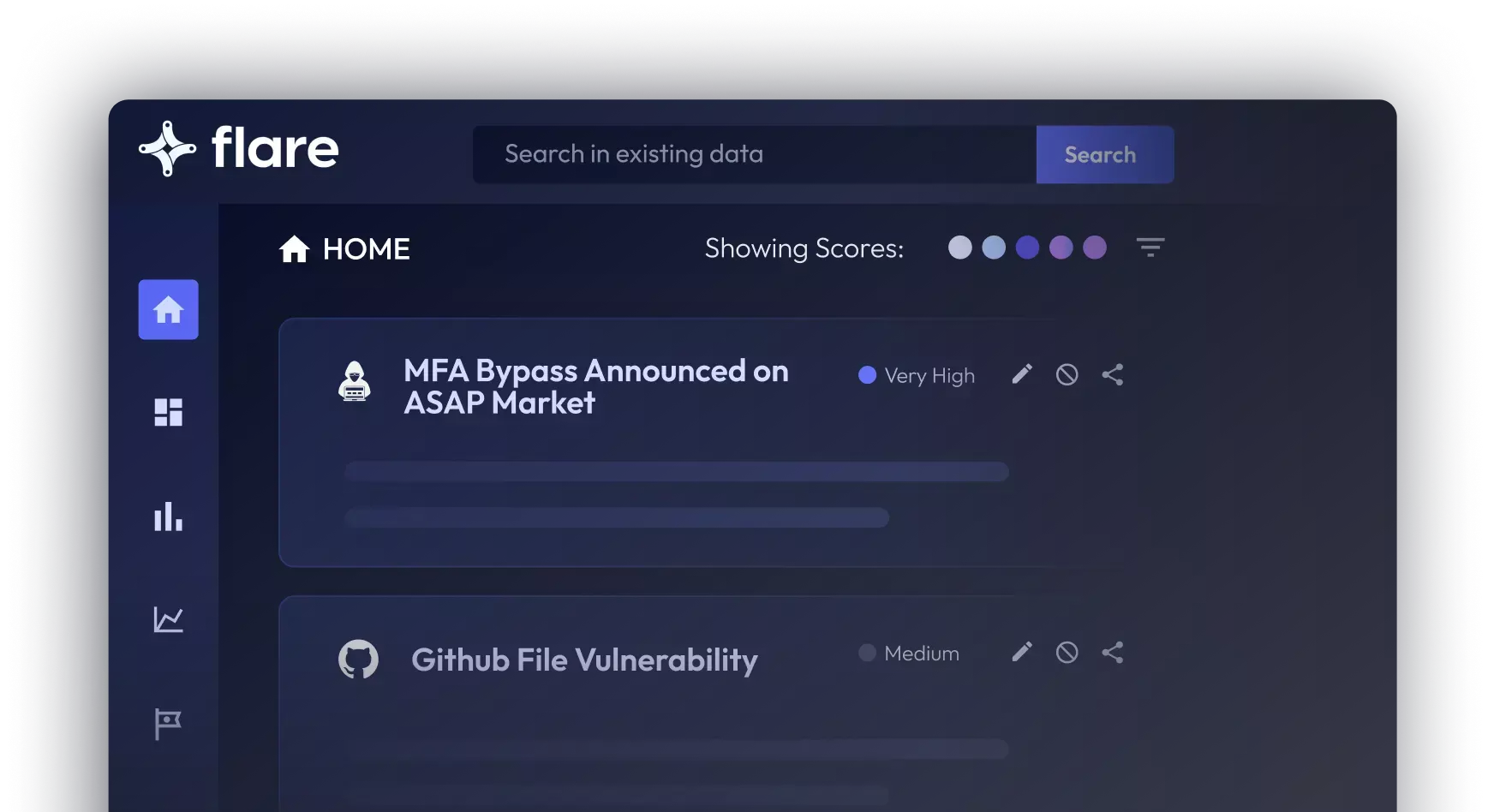Image resolution: width=1488 pixels, height=812 pixels.
Task: Click the Search button
Action: point(1105,154)
